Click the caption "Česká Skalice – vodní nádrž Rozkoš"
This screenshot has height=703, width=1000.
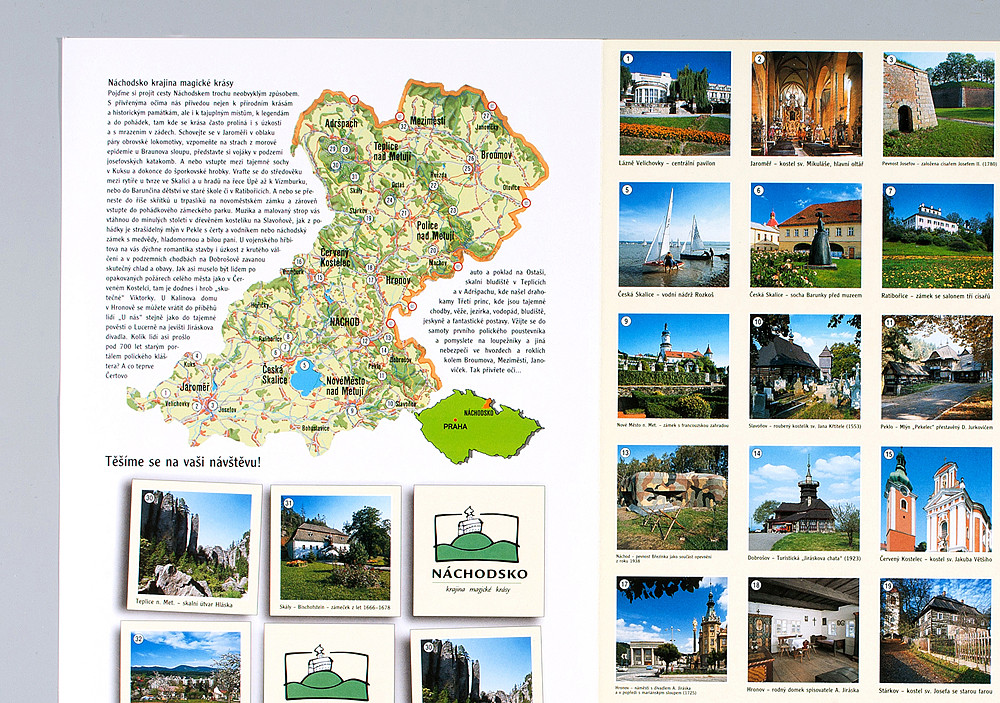click(666, 295)
